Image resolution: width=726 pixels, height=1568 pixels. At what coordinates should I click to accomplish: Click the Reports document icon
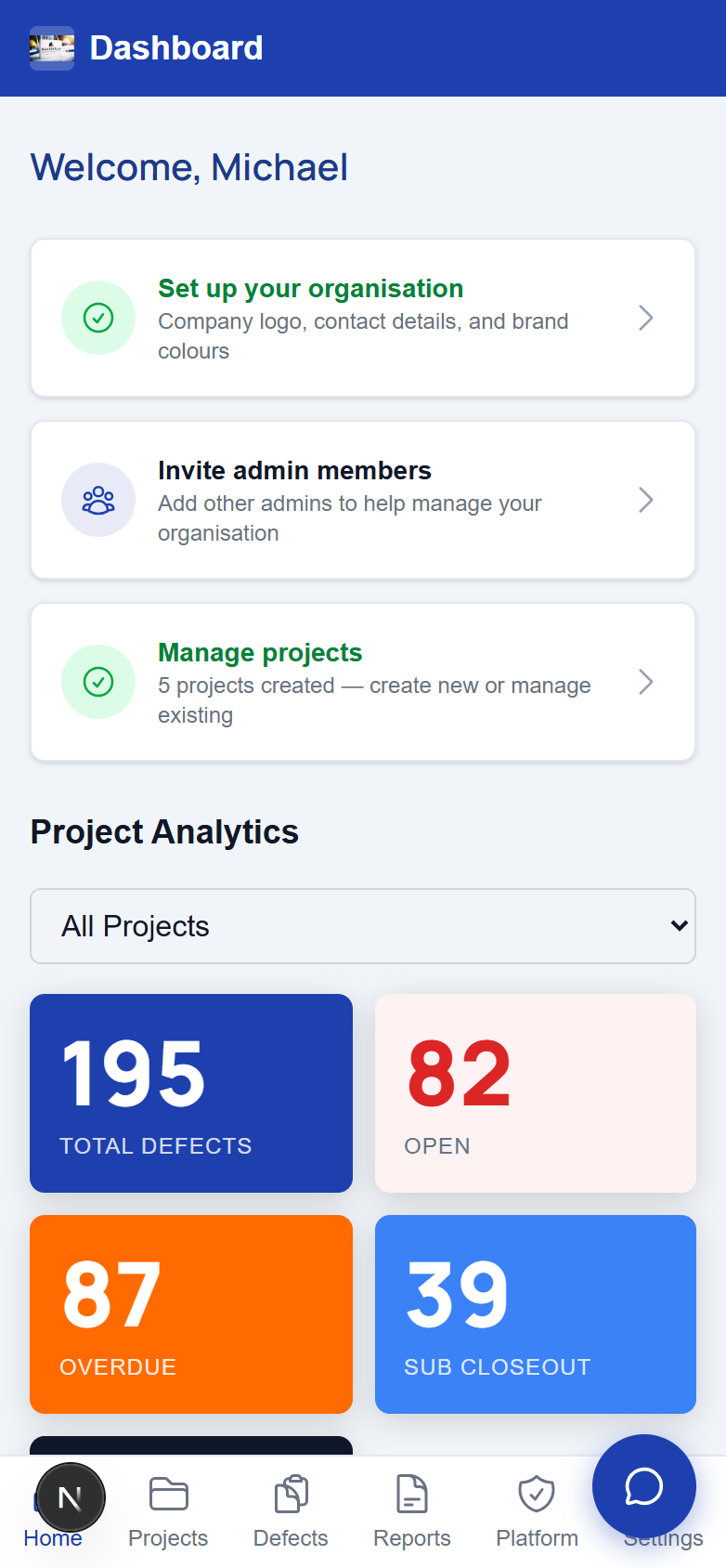[412, 1495]
